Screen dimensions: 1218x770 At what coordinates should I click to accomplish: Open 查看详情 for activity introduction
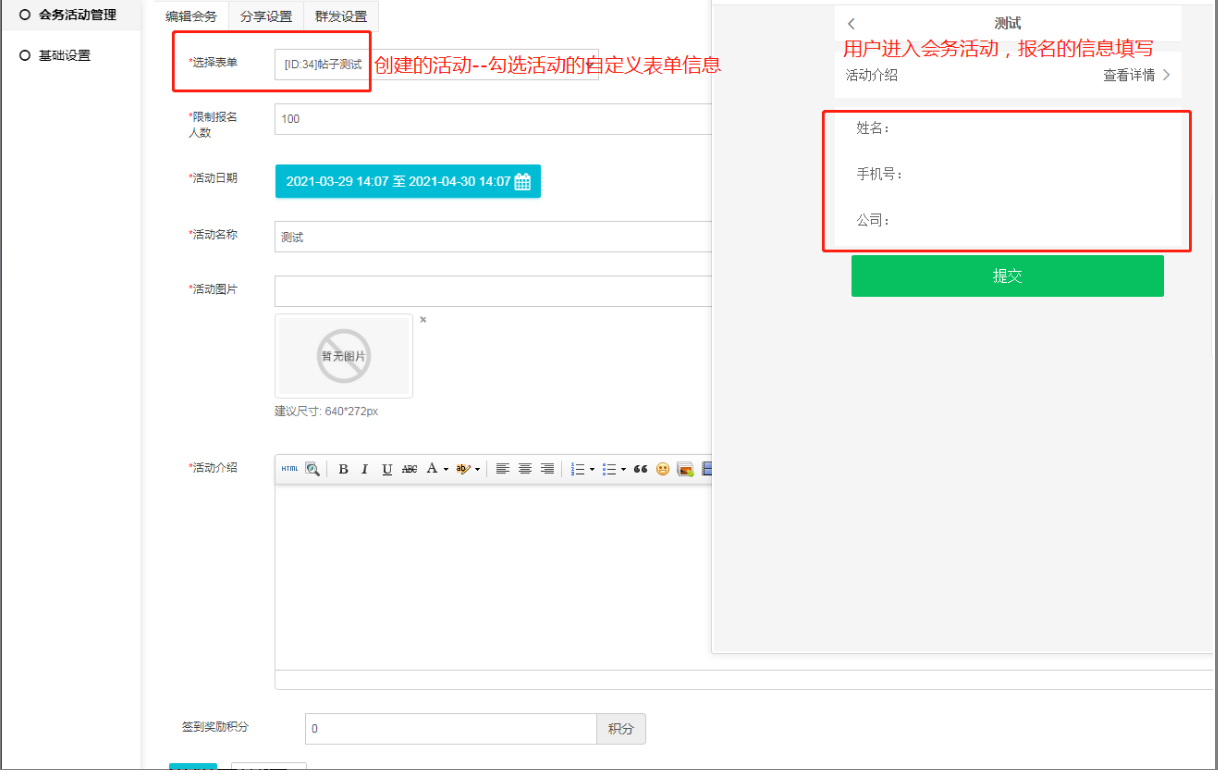coord(1136,75)
